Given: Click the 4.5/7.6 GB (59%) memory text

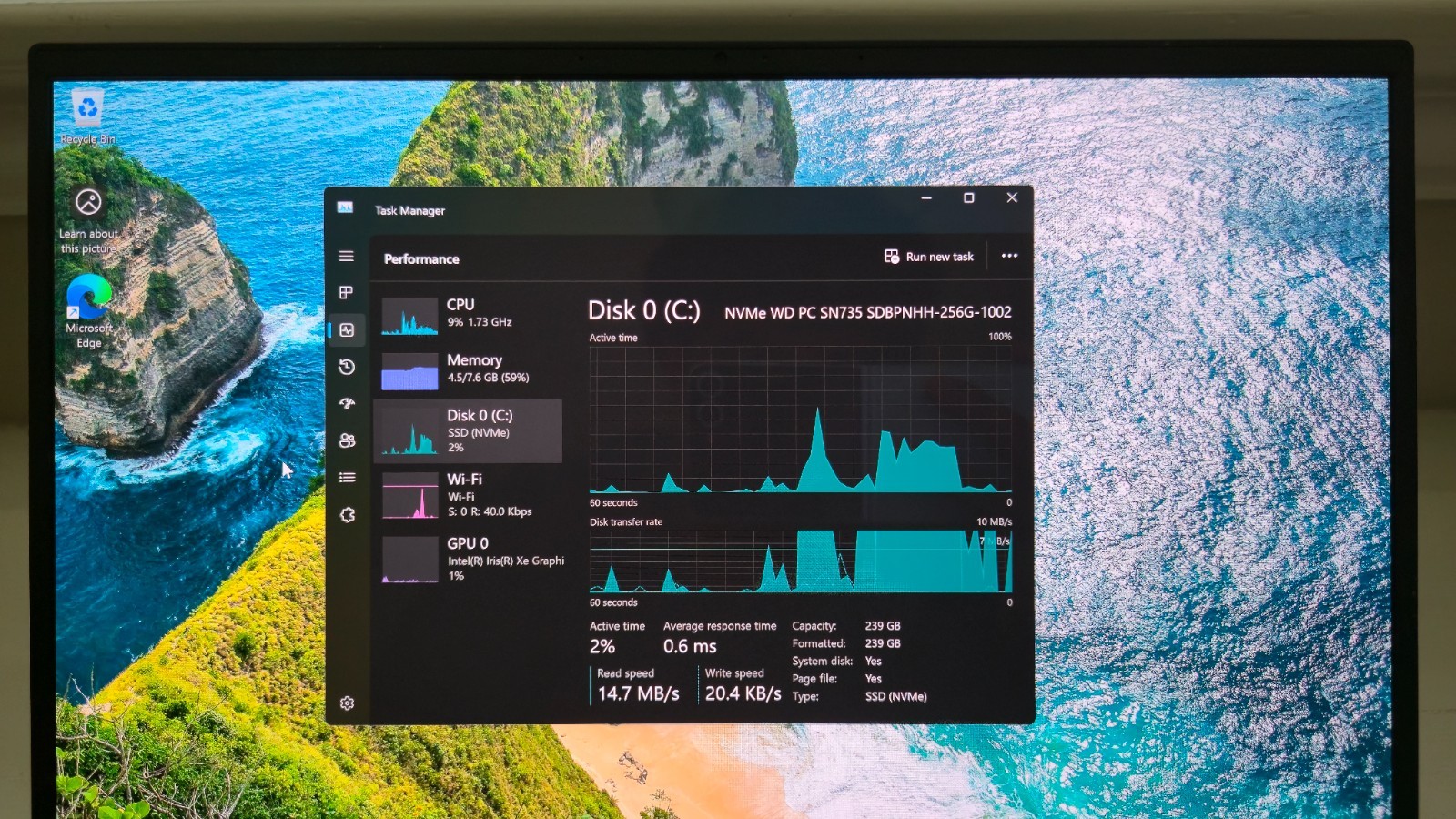Looking at the screenshot, I should coord(488,378).
